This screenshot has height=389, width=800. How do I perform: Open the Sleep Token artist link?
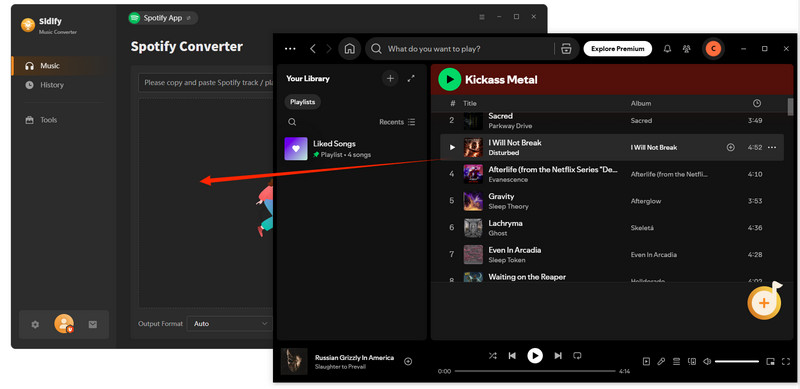[507, 260]
